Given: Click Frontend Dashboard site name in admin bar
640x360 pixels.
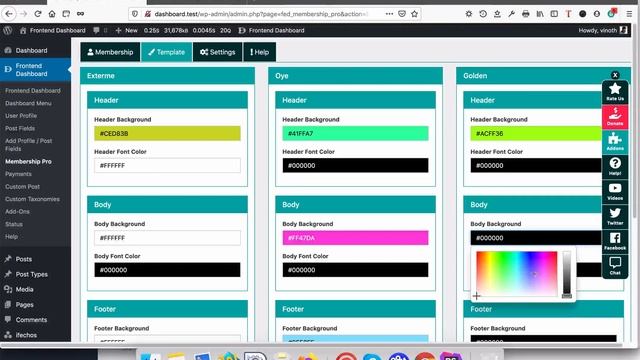Looking at the screenshot, I should pyautogui.click(x=53, y=30).
